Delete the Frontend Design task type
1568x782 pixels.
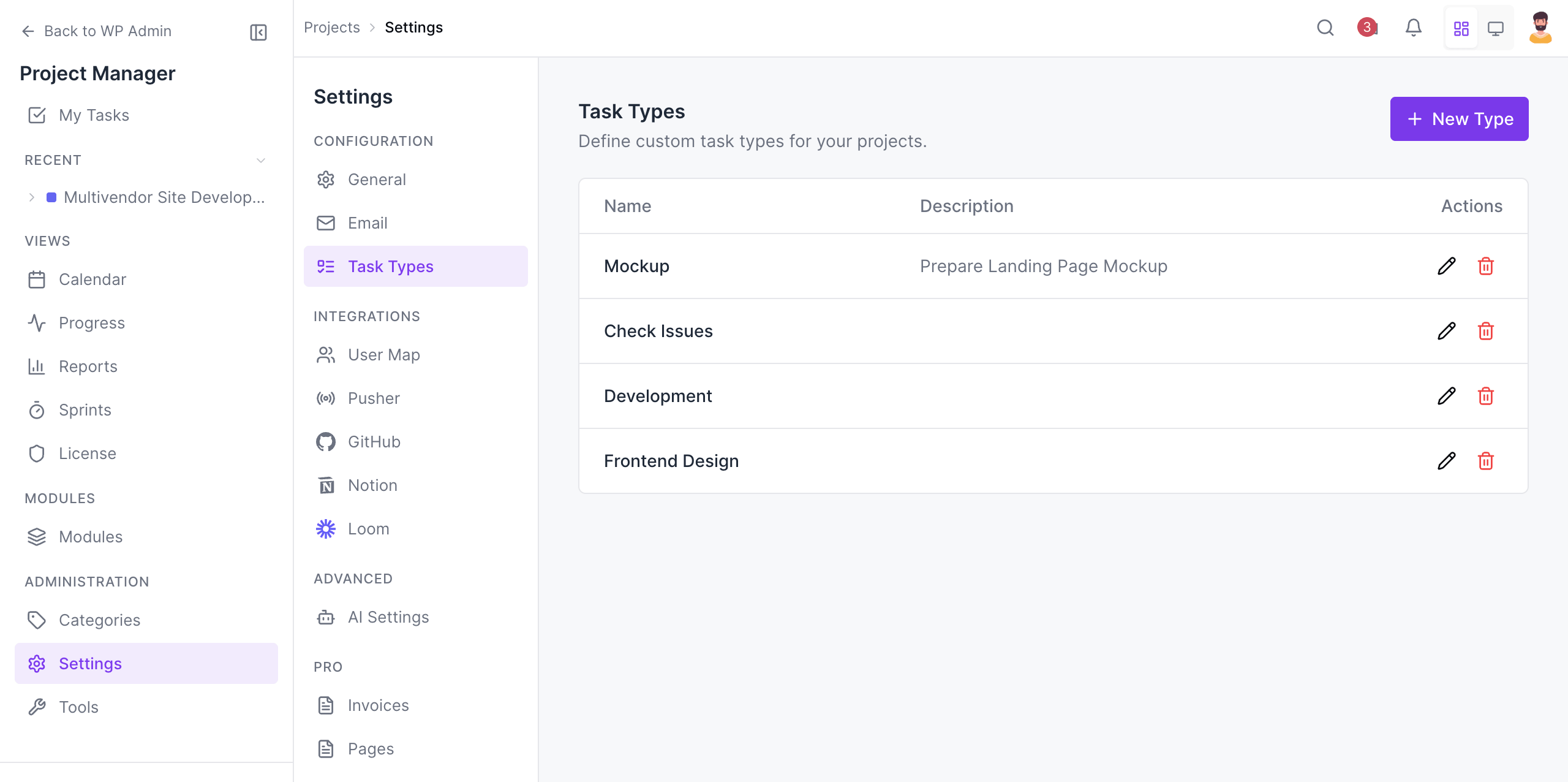click(1486, 461)
